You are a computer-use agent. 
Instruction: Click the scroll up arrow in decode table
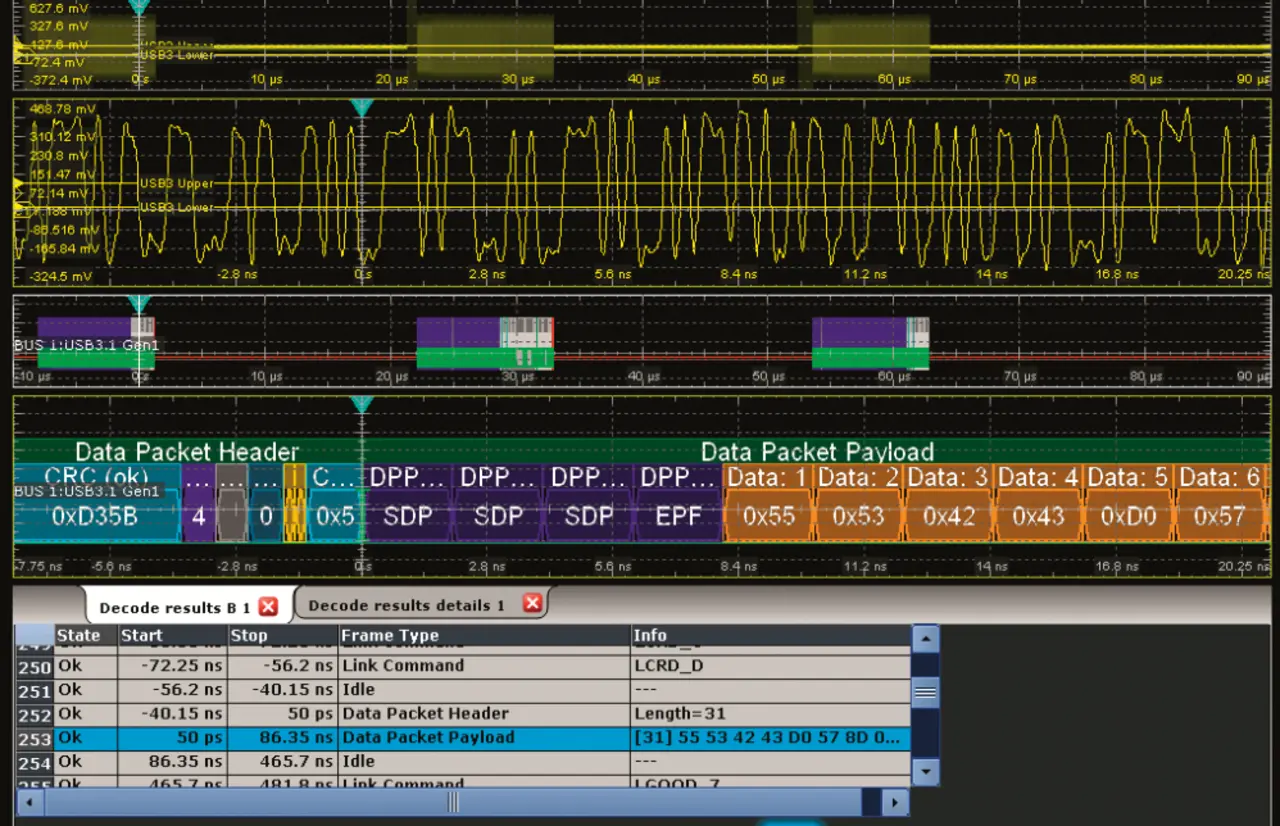926,639
